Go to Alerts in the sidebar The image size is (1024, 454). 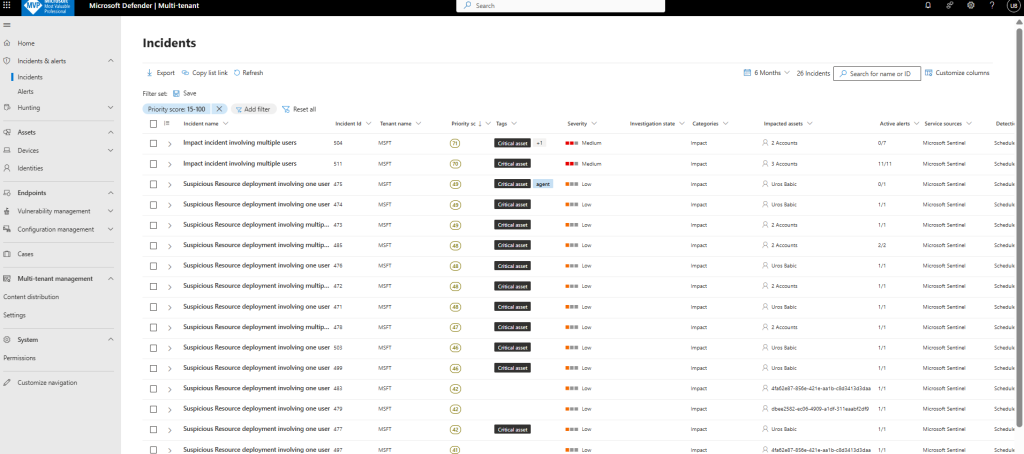(x=26, y=91)
